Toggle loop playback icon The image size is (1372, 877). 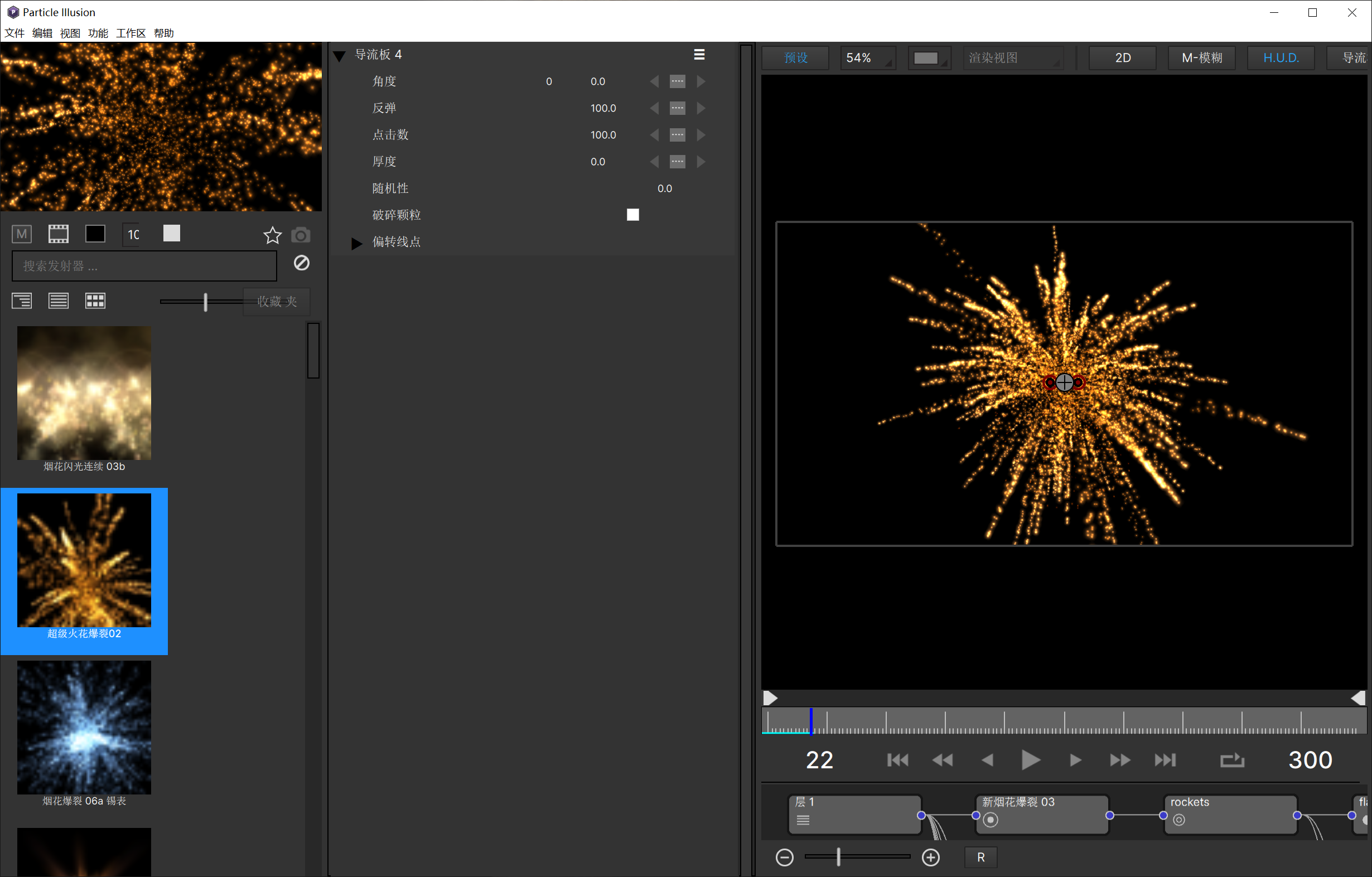click(1232, 760)
